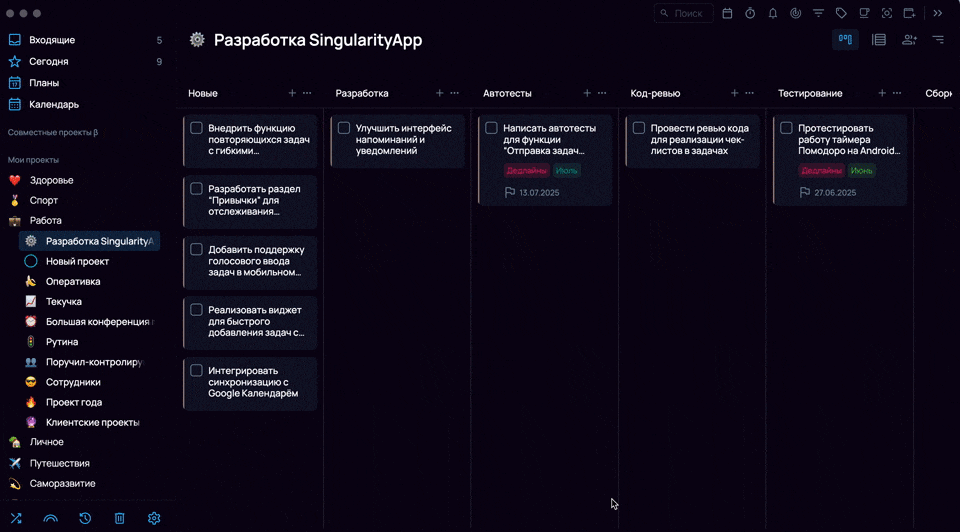Open Автотесты column options menu

coord(602,93)
